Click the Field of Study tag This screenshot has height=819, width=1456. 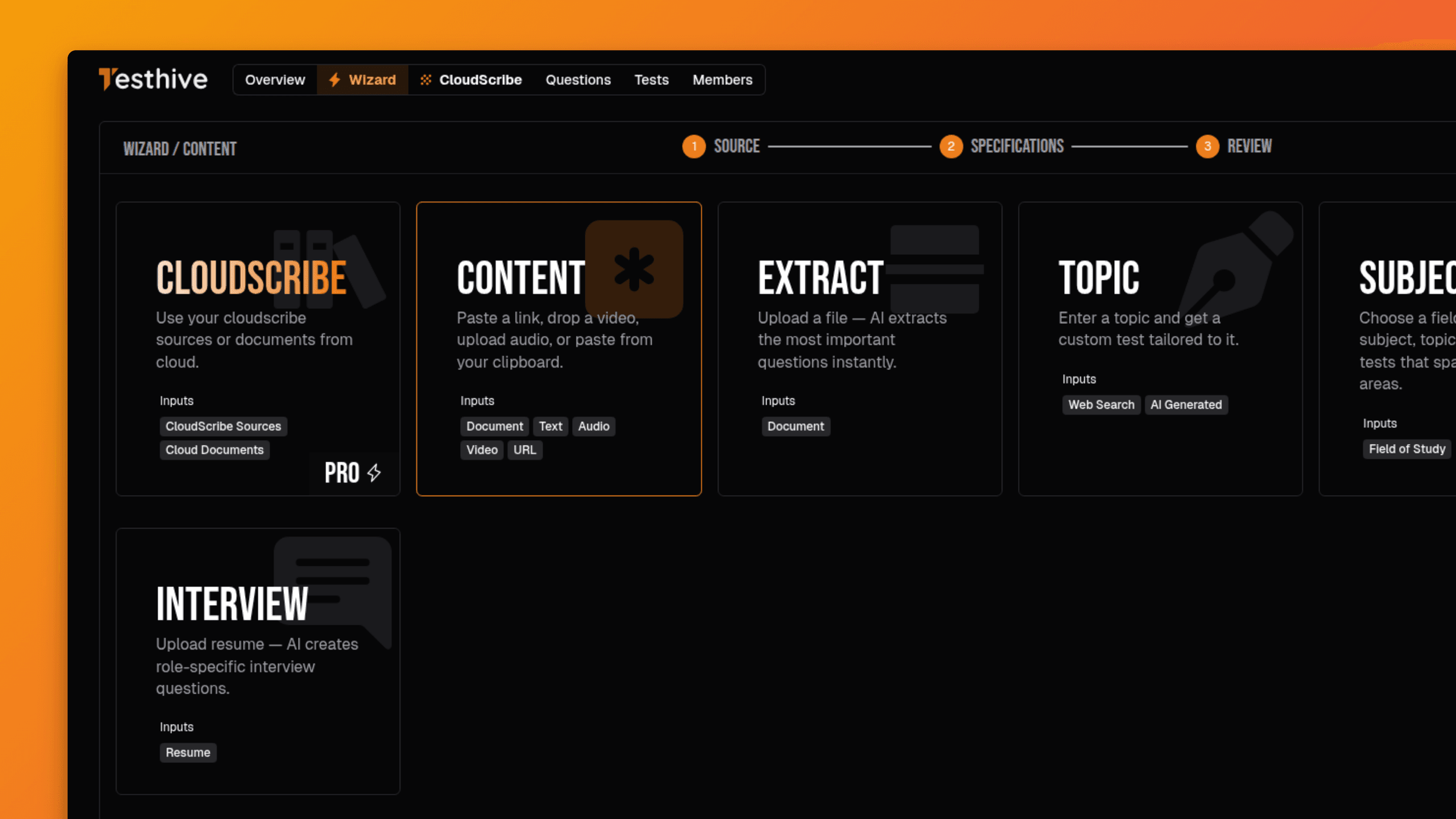(x=1407, y=449)
